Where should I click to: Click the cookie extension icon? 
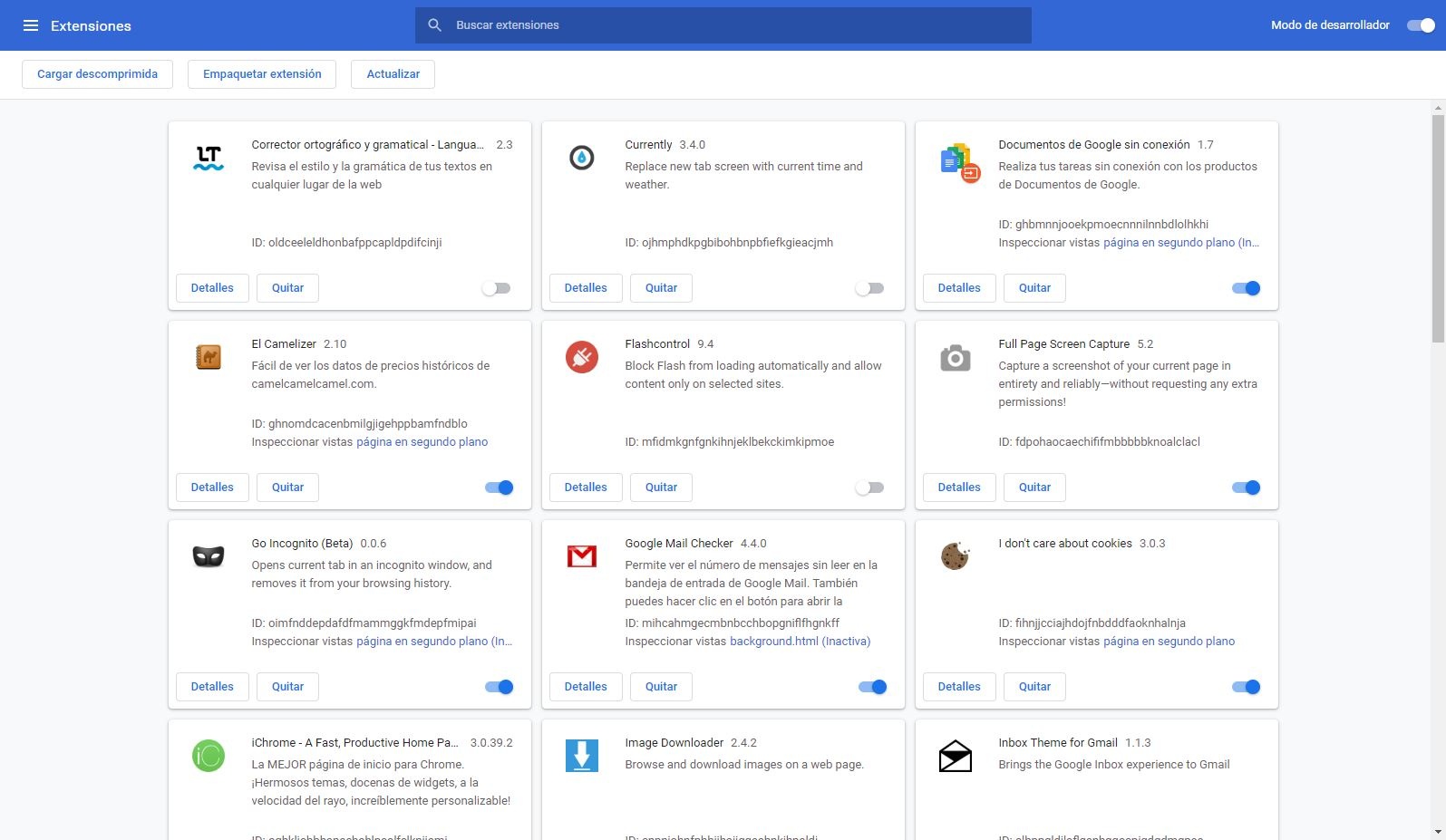956,555
